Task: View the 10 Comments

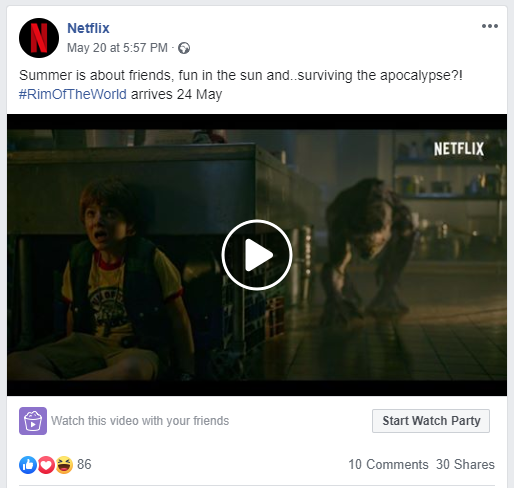Action: [x=388, y=464]
